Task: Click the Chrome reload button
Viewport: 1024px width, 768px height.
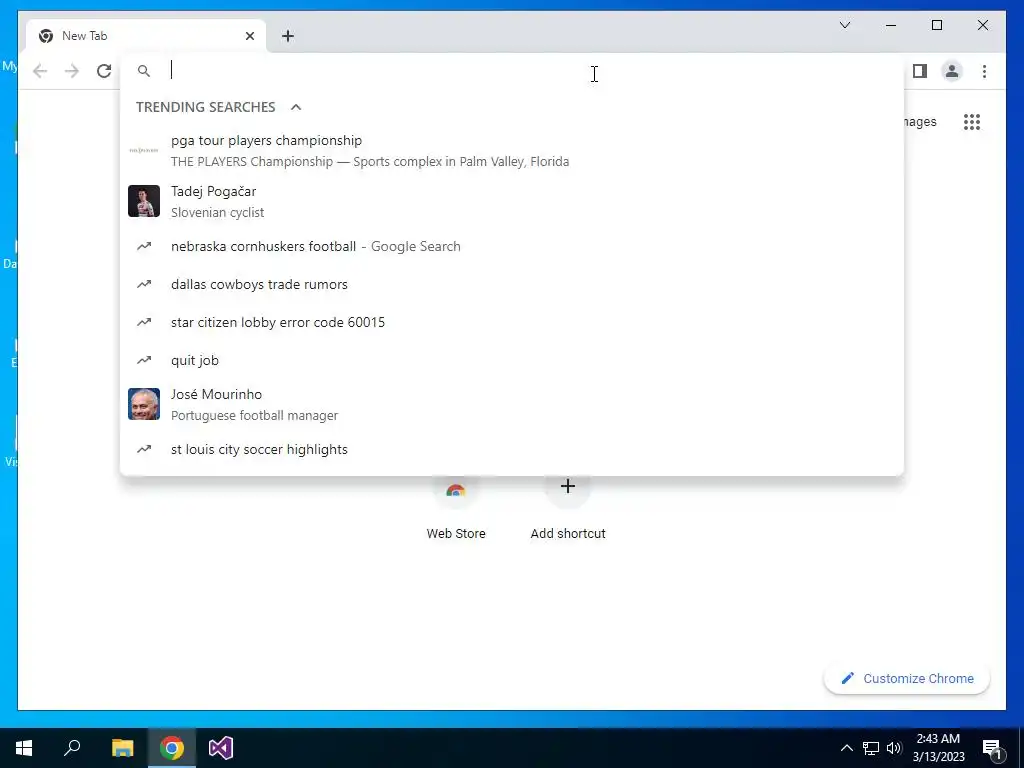Action: click(104, 71)
